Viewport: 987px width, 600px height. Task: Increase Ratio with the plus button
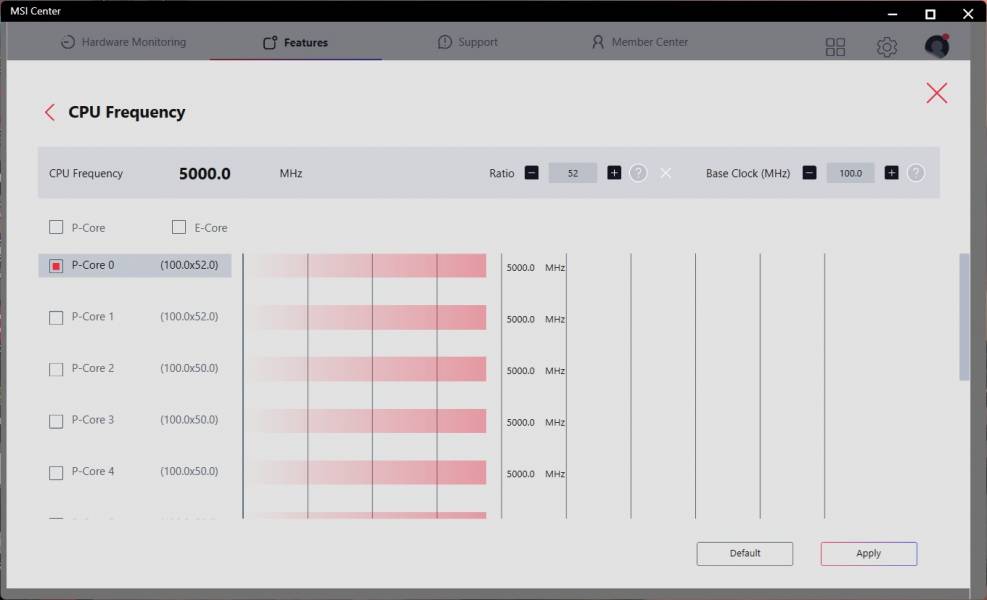tap(614, 173)
